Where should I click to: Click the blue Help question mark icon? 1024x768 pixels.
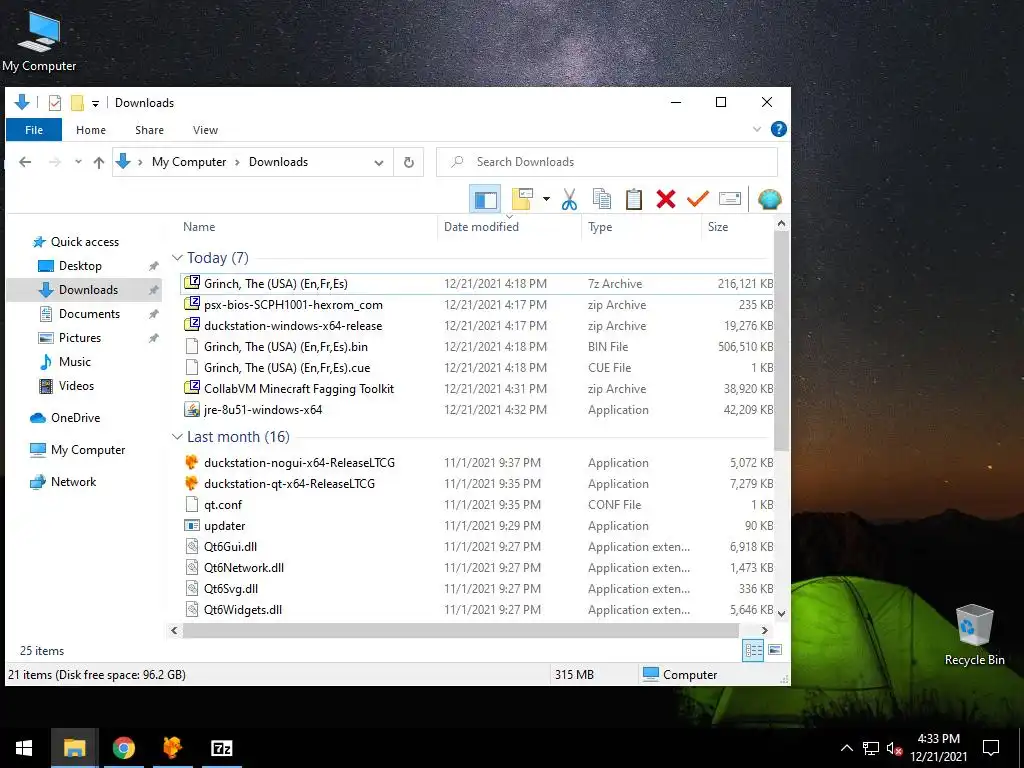tap(778, 129)
